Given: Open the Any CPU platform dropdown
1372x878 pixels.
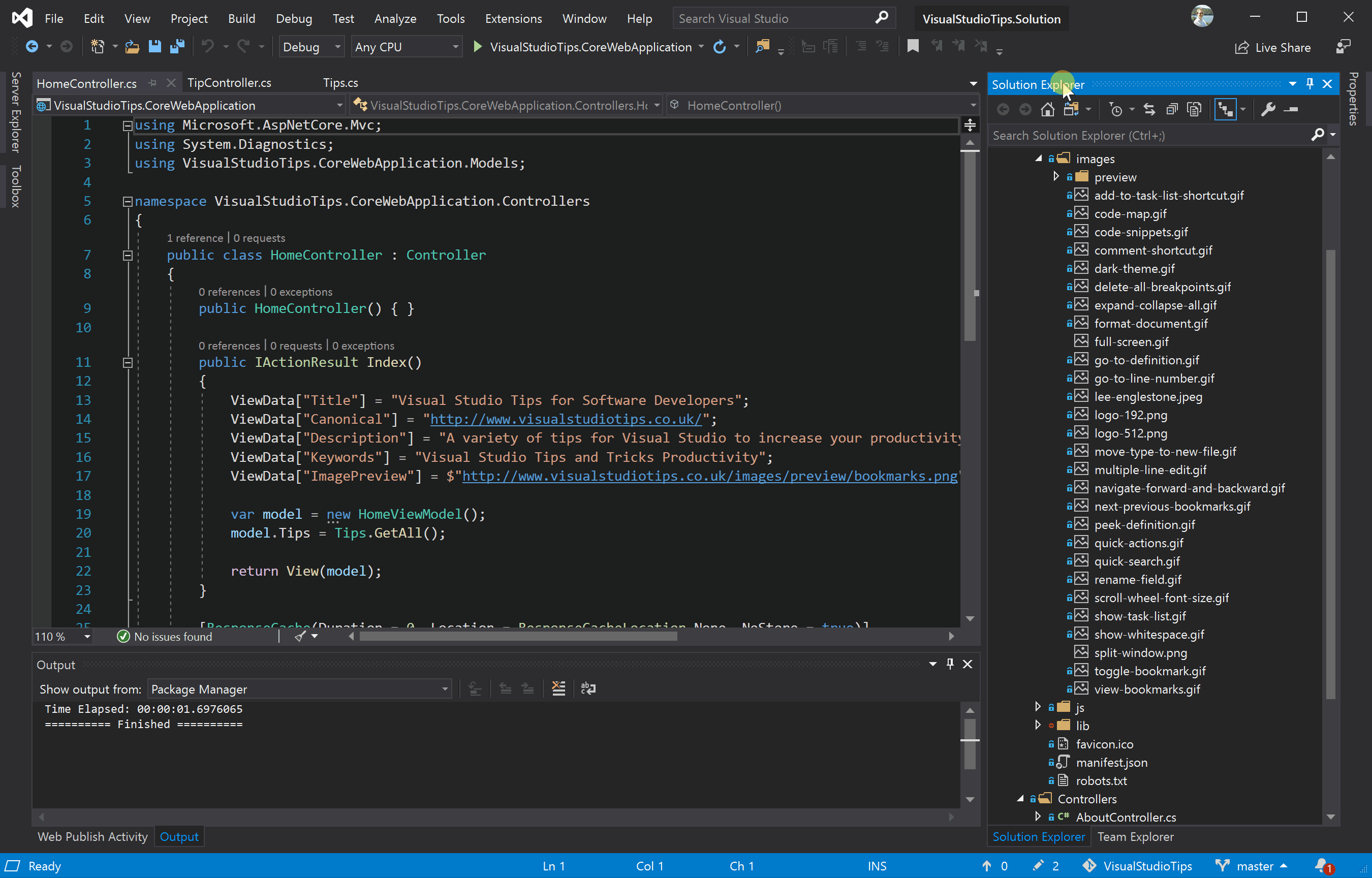Looking at the screenshot, I should 407,47.
